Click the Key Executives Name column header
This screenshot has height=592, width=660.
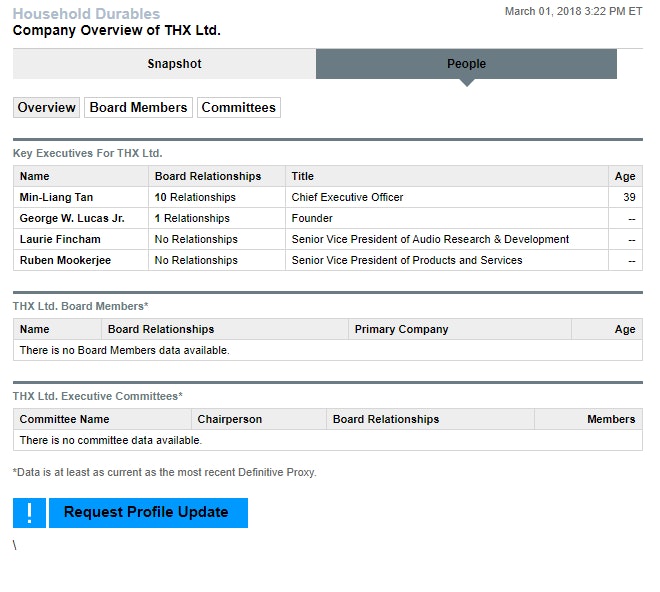pyautogui.click(x=35, y=177)
